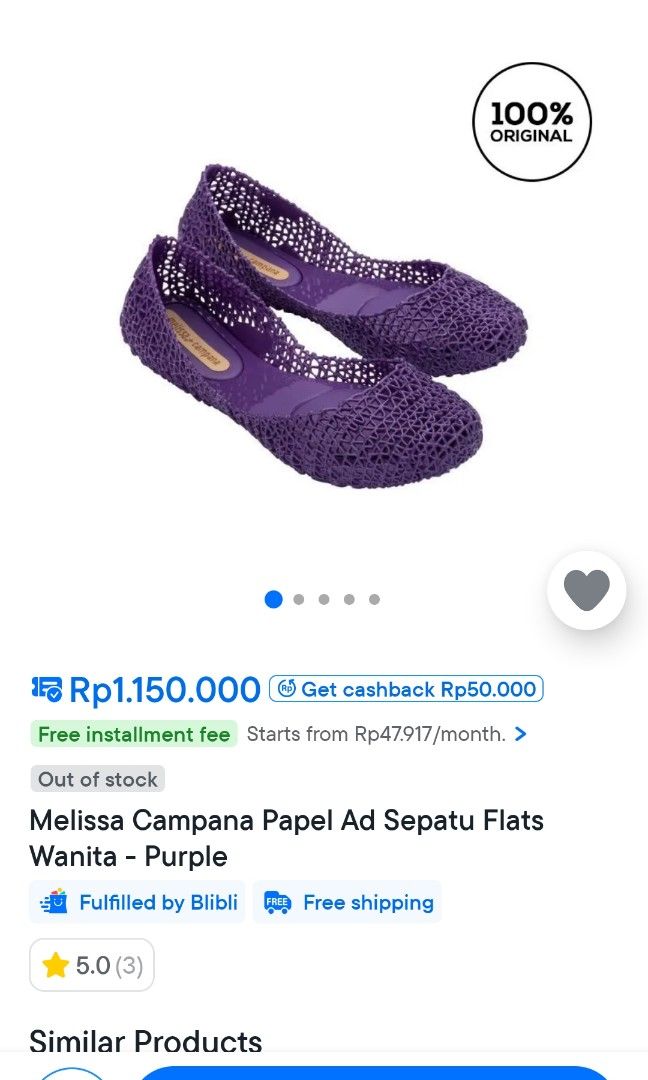Open the Get cashback Rp50.000 offer

coord(405,688)
